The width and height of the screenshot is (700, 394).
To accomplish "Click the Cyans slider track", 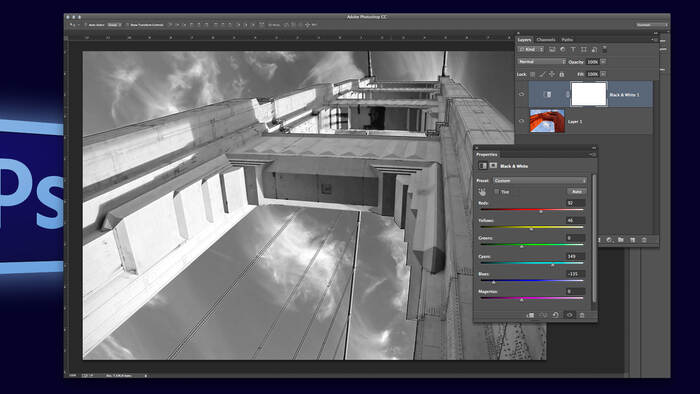I will [x=531, y=263].
